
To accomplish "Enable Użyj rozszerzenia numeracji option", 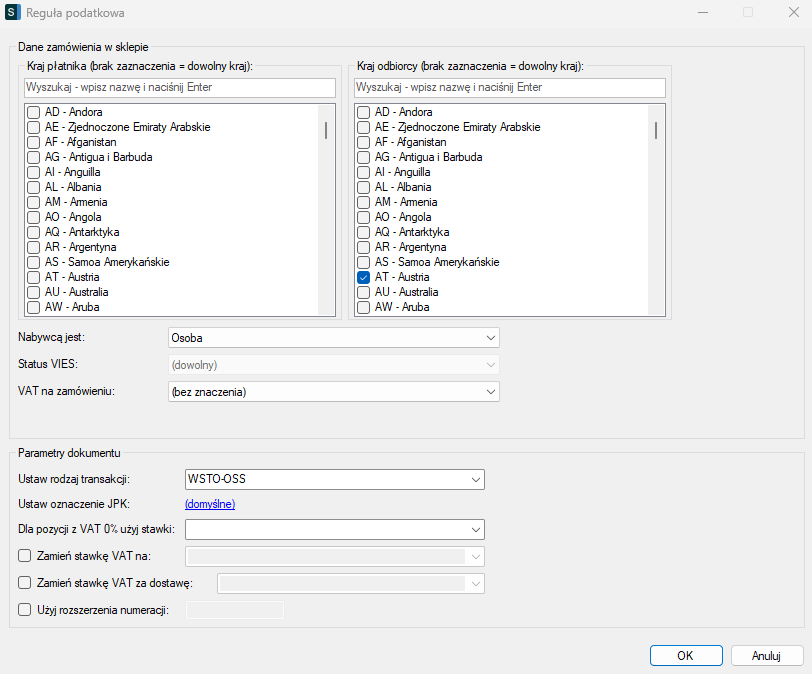I will click(25, 609).
